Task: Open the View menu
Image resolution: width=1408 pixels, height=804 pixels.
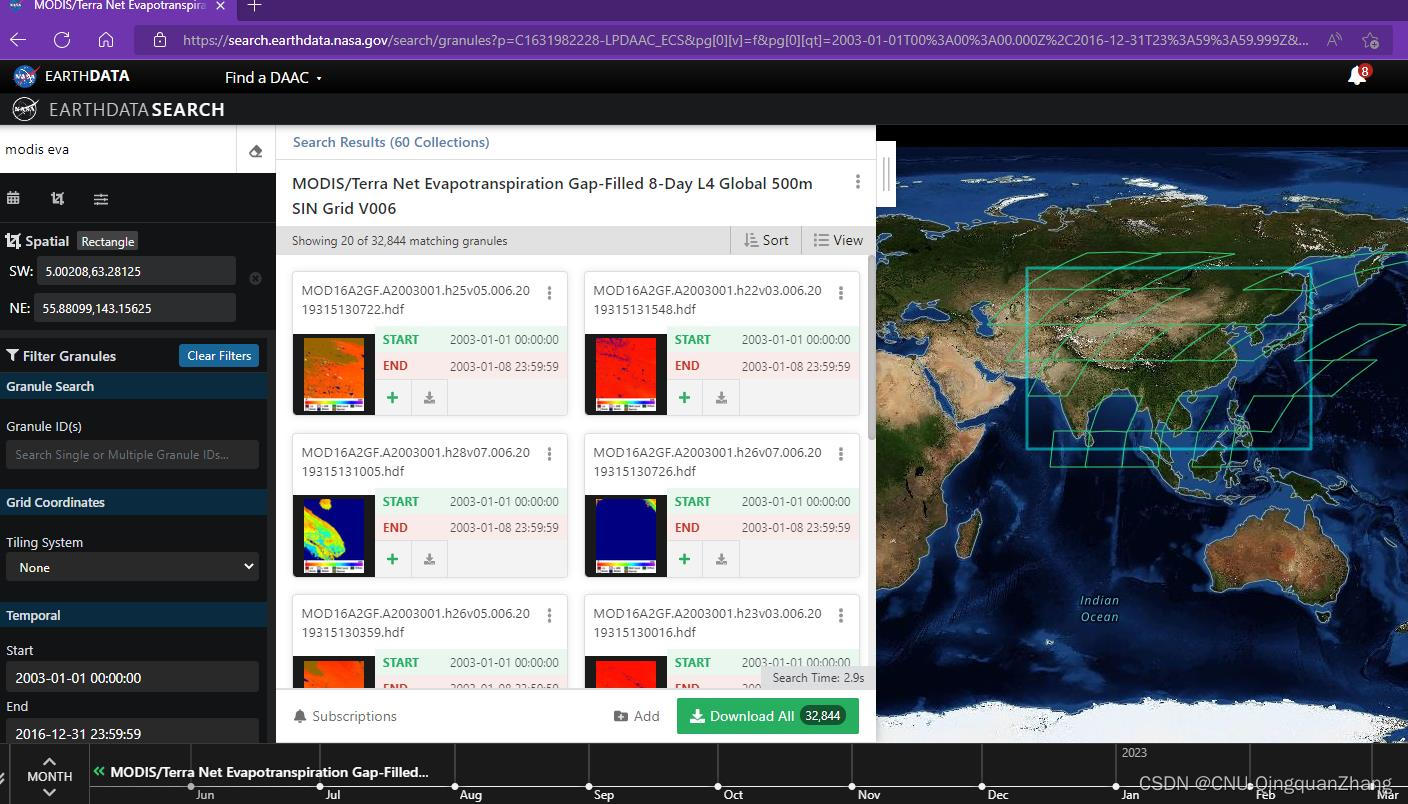Action: [x=838, y=240]
